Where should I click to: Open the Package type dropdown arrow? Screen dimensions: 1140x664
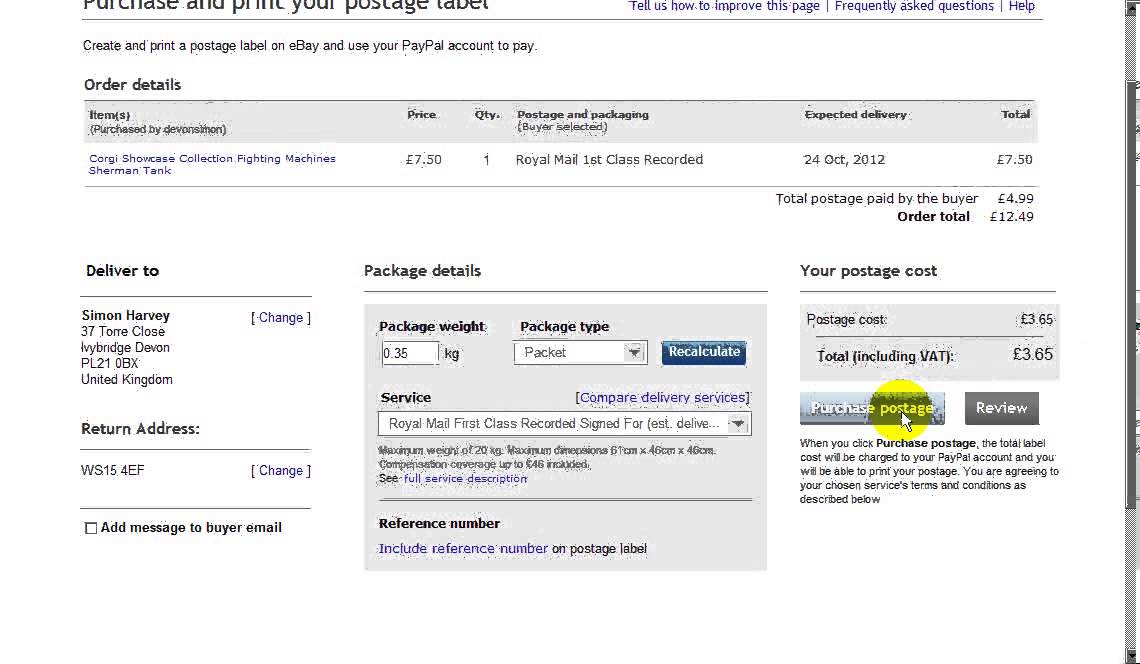click(634, 352)
